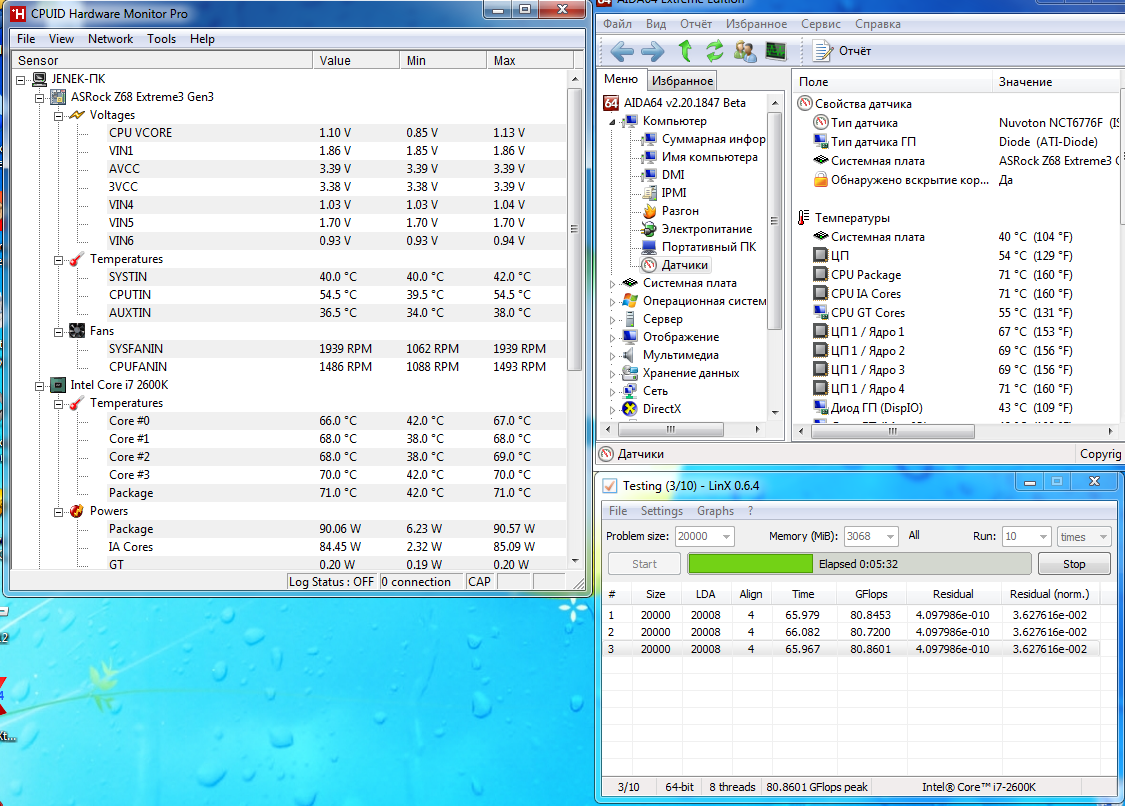Open the Tools menu in HWMonitor
This screenshot has width=1125, height=806.
pyautogui.click(x=161, y=39)
